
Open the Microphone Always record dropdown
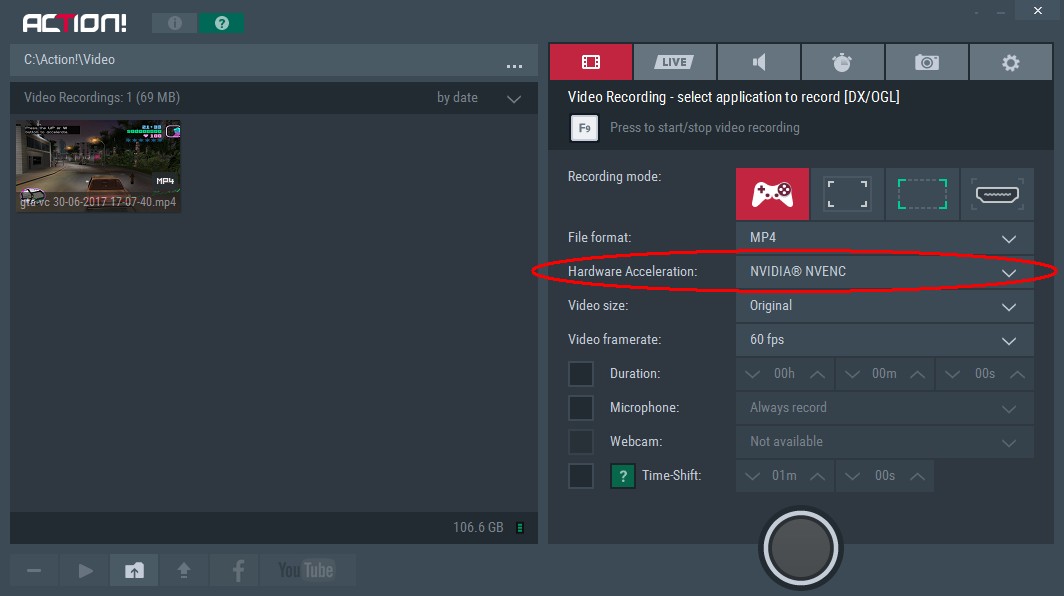tap(885, 408)
